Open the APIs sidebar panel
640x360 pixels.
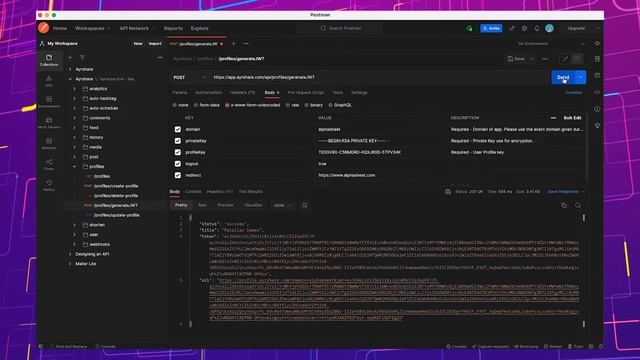tap(49, 81)
